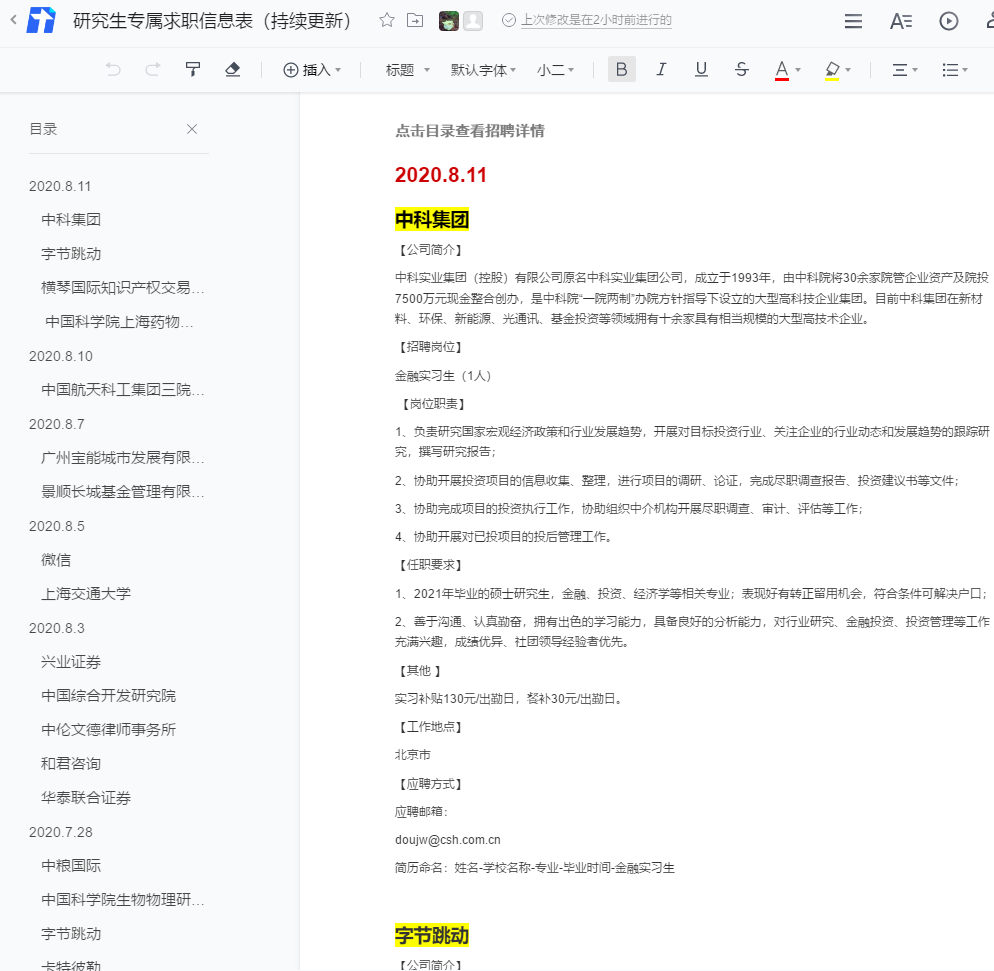Jump to 2020.7.28 in the outline
The image size is (994, 971).
click(x=61, y=832)
